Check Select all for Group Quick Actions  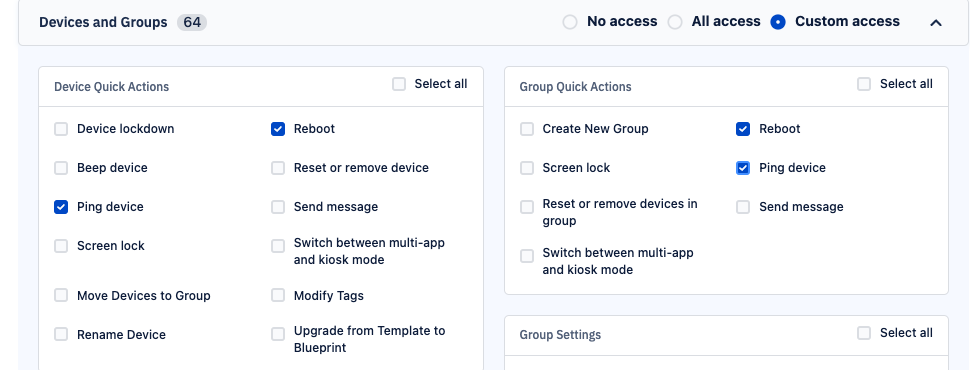(x=864, y=84)
